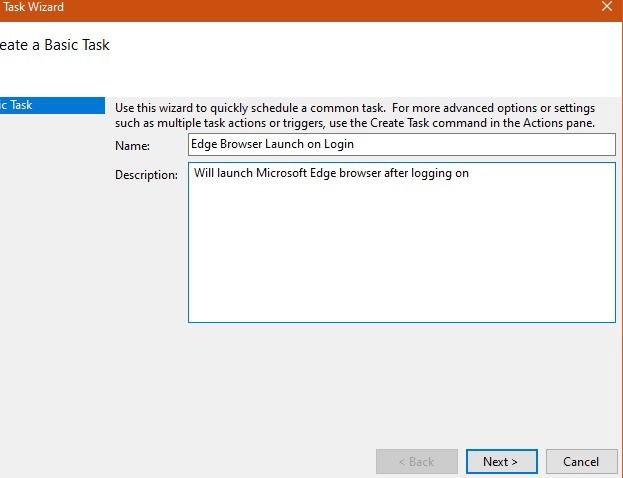Viewport: 623px width, 478px height.
Task: Place cursor on "Edge" in Name field
Action: (205, 144)
